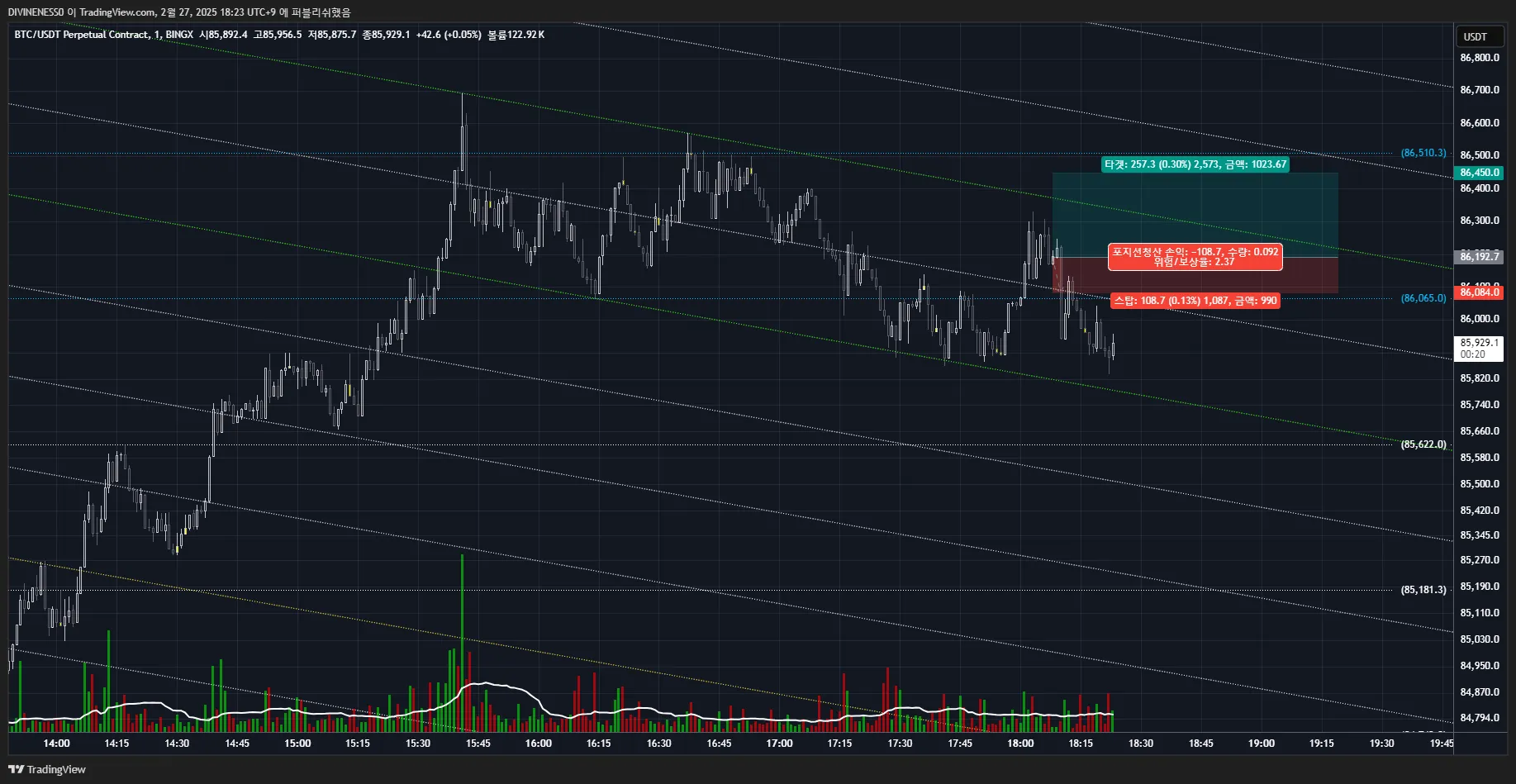Click the 86,600.0 price axis label
This screenshot has height=784, width=1516.
point(1479,123)
